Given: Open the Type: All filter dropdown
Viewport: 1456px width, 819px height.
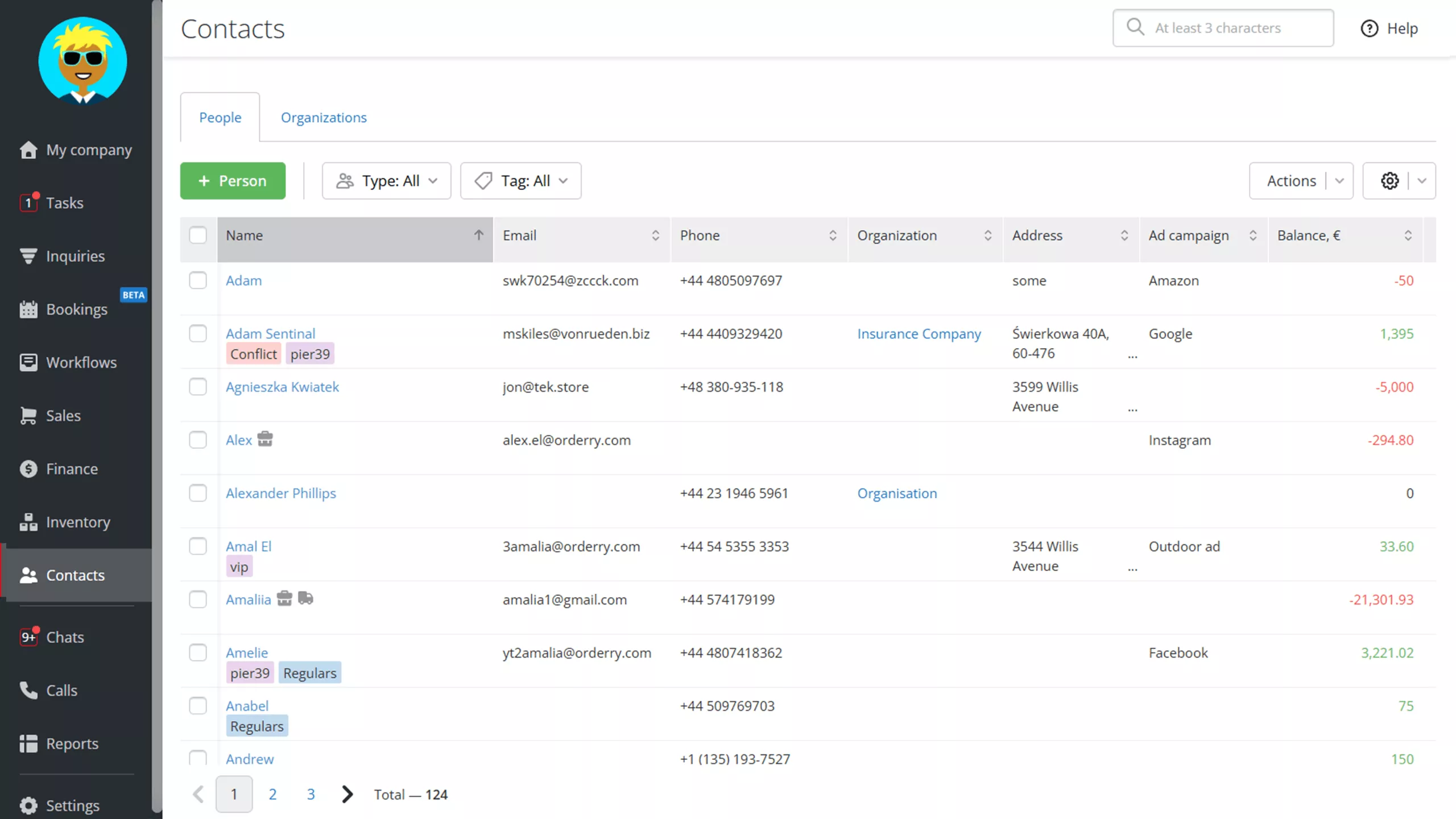Looking at the screenshot, I should (x=386, y=181).
